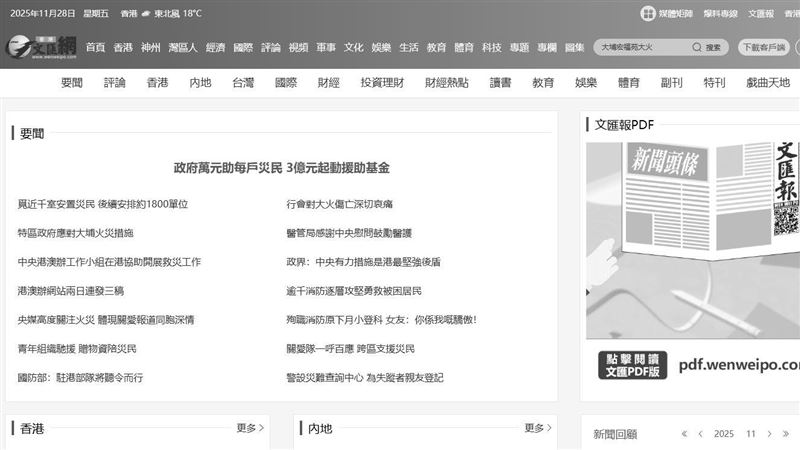Click the month 11 in 新聞回顧
This screenshot has height=450, width=800.
click(751, 434)
